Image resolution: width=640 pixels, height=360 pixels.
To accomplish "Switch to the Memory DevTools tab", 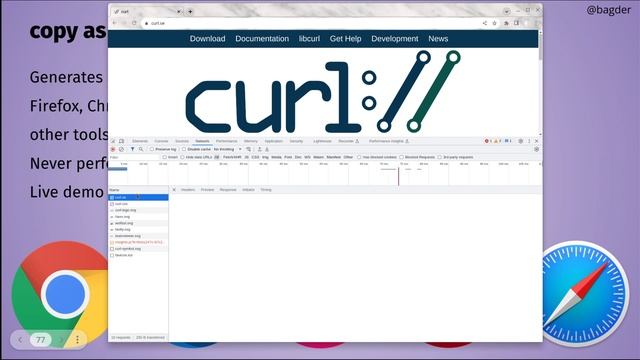I will (x=251, y=141).
